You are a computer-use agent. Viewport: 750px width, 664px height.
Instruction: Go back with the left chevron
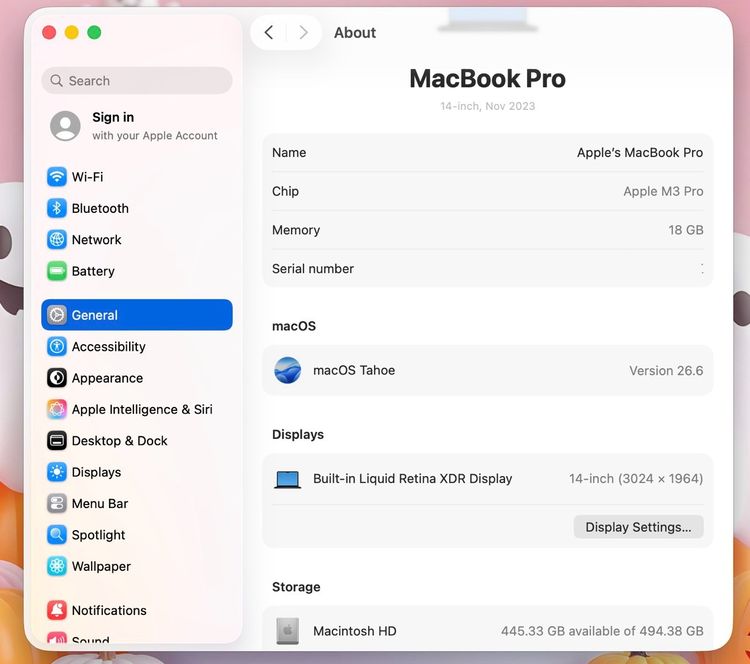point(269,33)
